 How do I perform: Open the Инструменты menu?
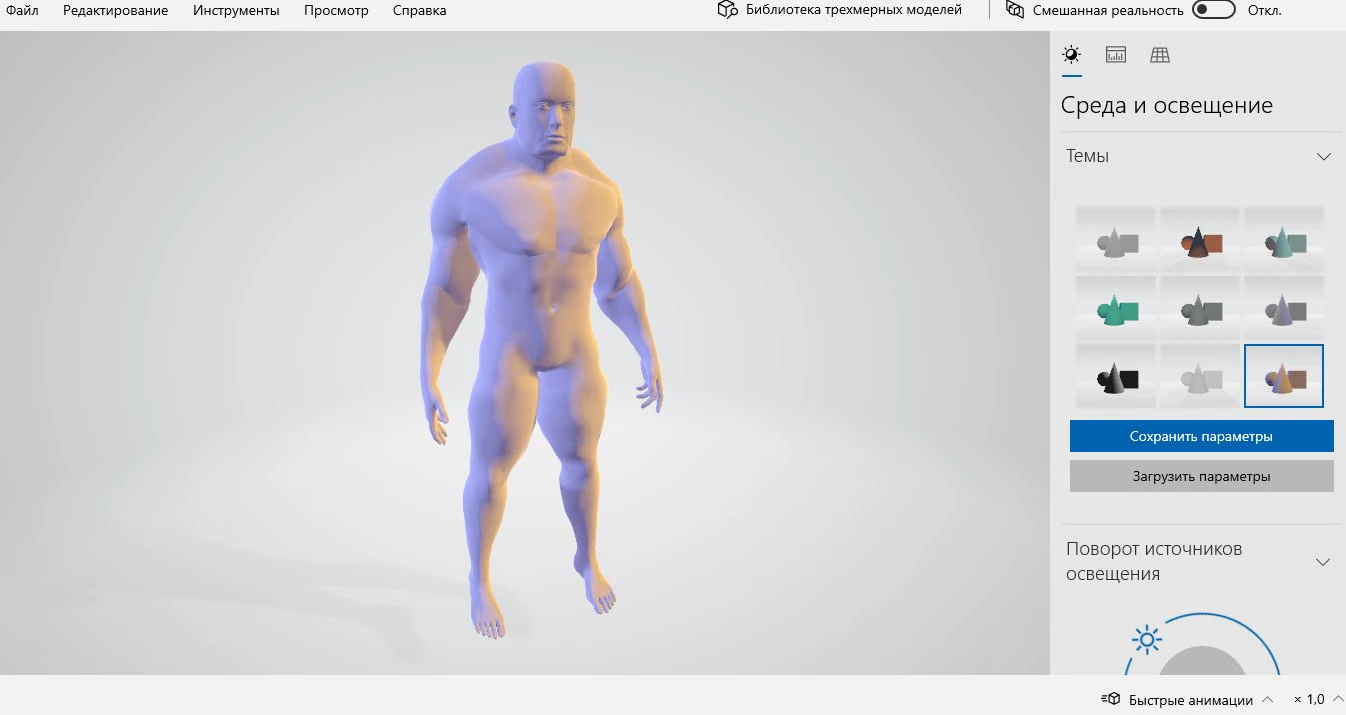tap(235, 10)
